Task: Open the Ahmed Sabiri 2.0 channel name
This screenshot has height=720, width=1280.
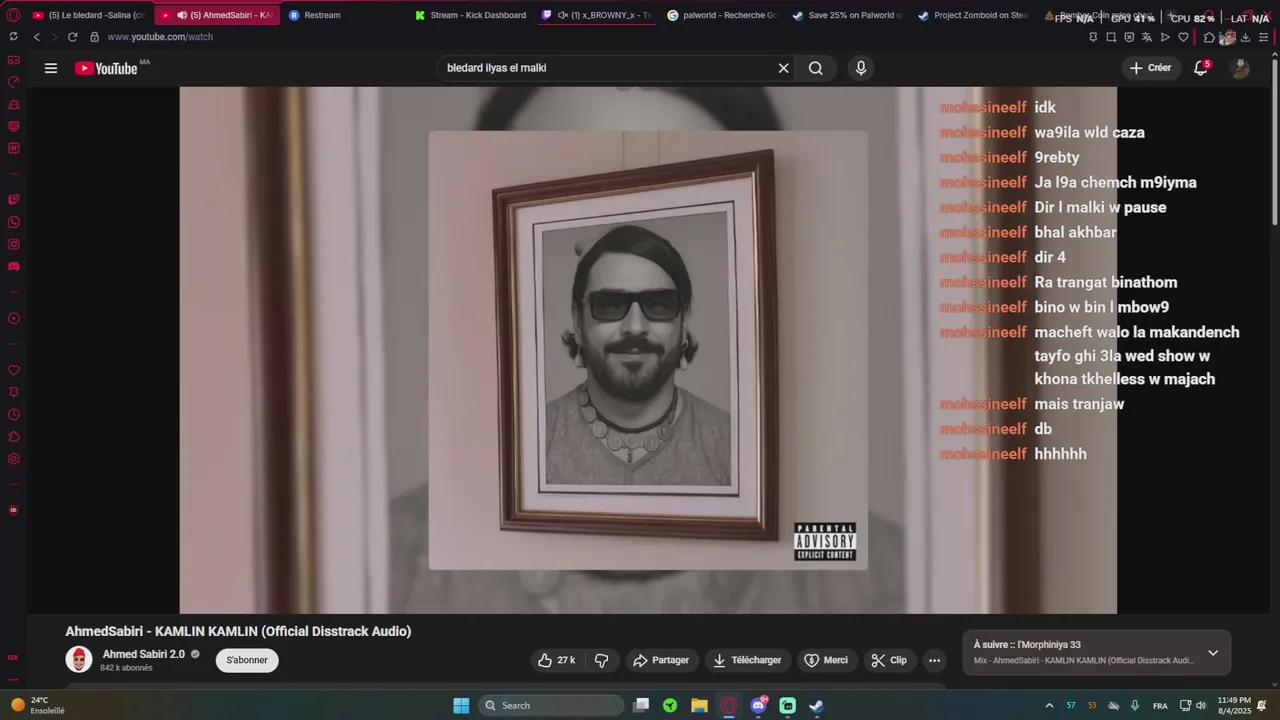Action: (144, 654)
